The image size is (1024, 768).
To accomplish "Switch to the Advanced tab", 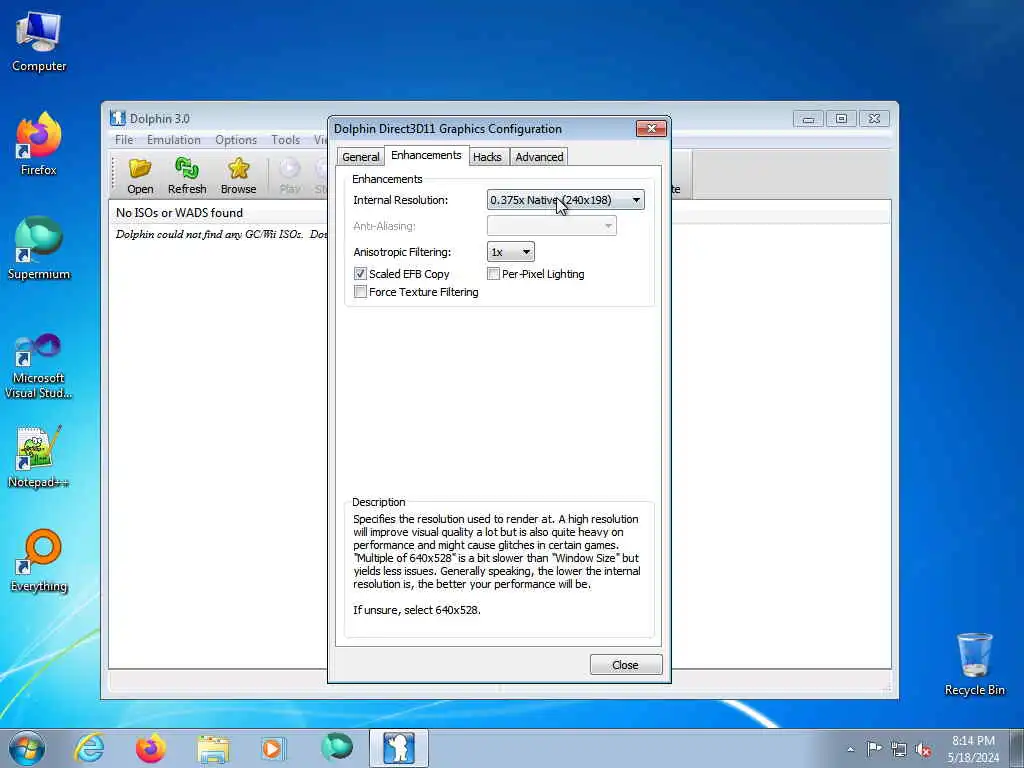I will point(539,157).
